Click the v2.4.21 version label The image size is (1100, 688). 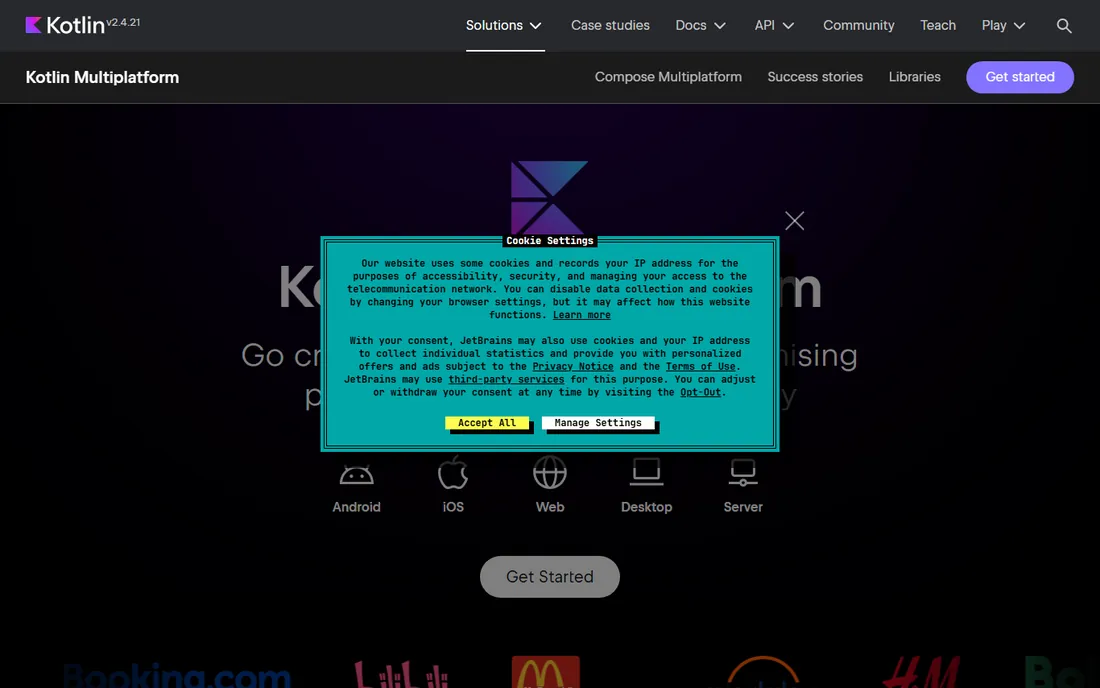pos(123,22)
